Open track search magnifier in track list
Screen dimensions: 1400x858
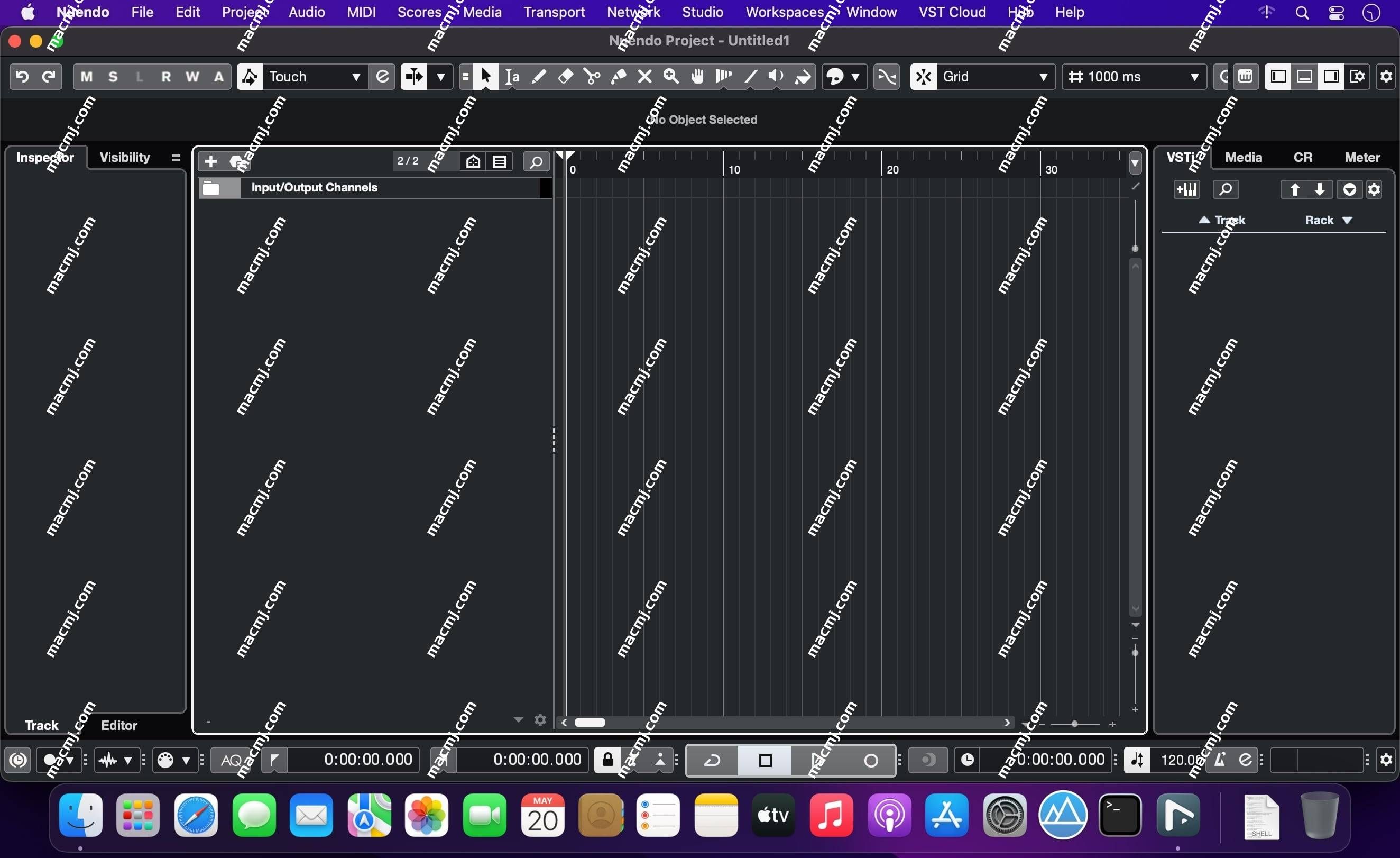(536, 161)
